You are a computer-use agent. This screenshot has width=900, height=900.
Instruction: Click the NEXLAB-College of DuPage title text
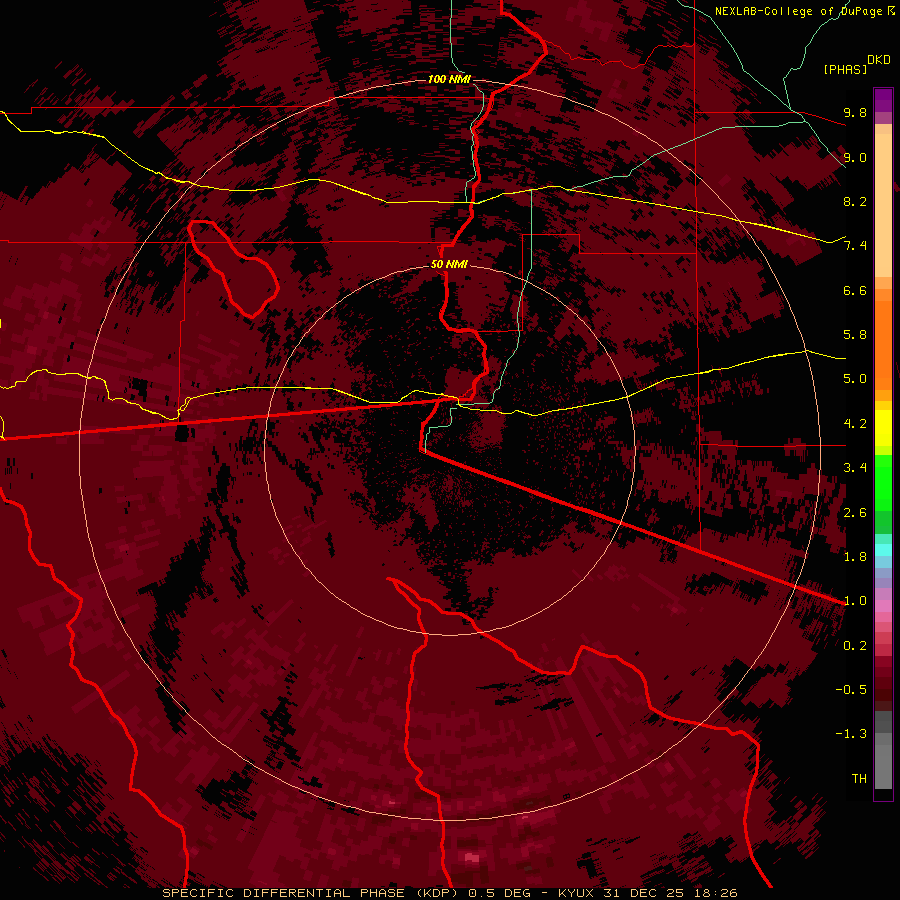tap(800, 11)
